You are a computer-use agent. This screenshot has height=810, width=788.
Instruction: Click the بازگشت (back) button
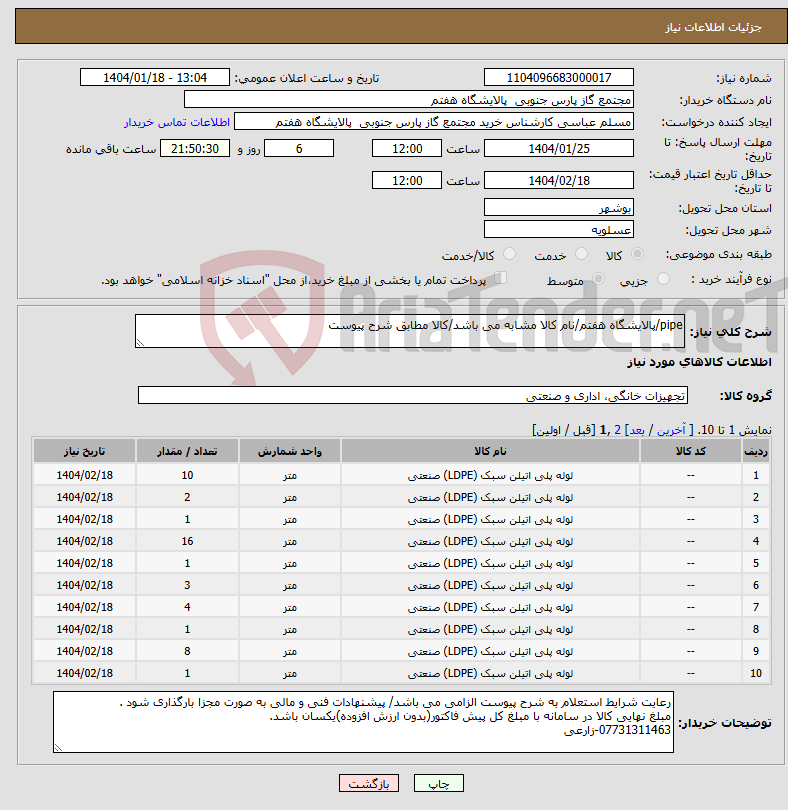pyautogui.click(x=369, y=783)
